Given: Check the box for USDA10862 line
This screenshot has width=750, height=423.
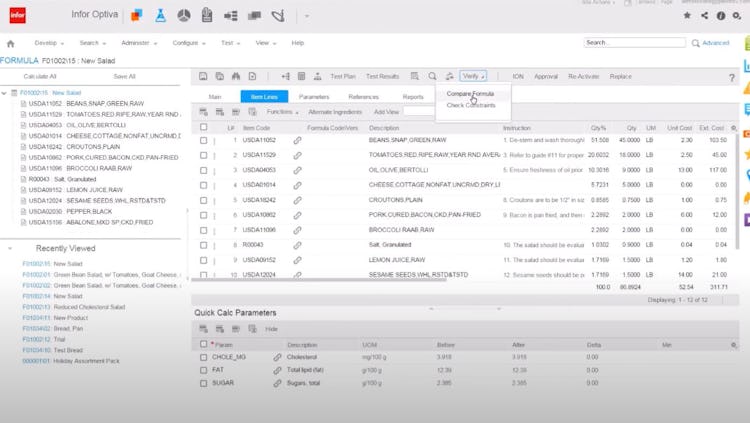Looking at the screenshot, I should point(203,215).
